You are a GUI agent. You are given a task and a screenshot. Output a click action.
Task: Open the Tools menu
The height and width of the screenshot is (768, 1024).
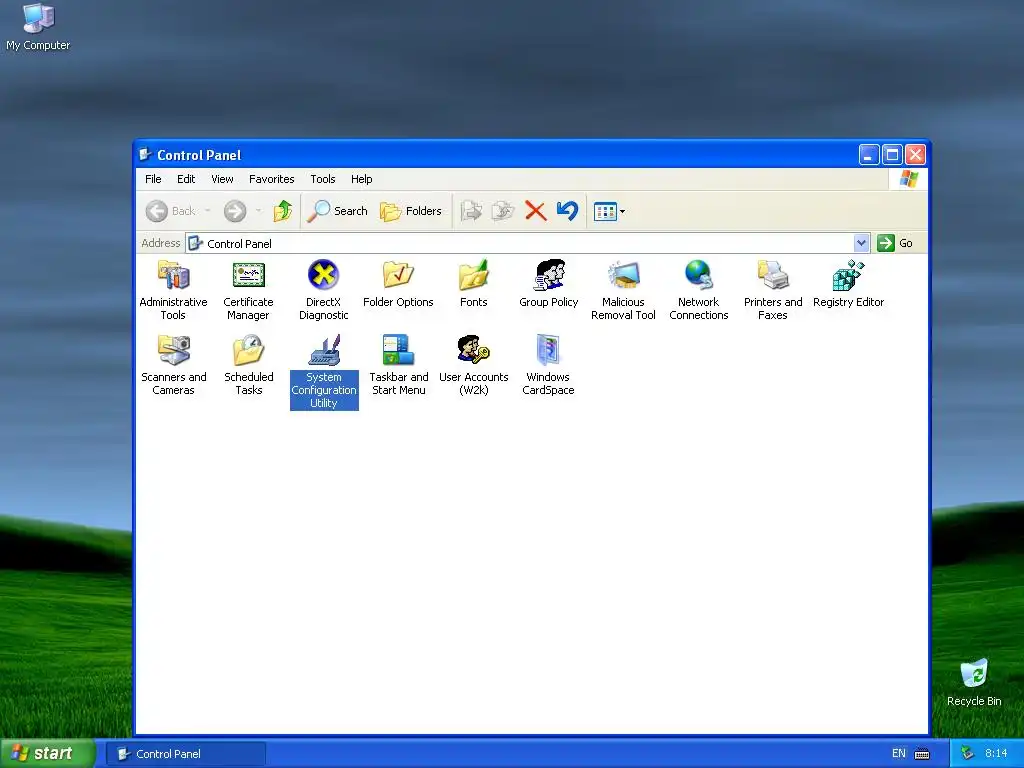(323, 179)
